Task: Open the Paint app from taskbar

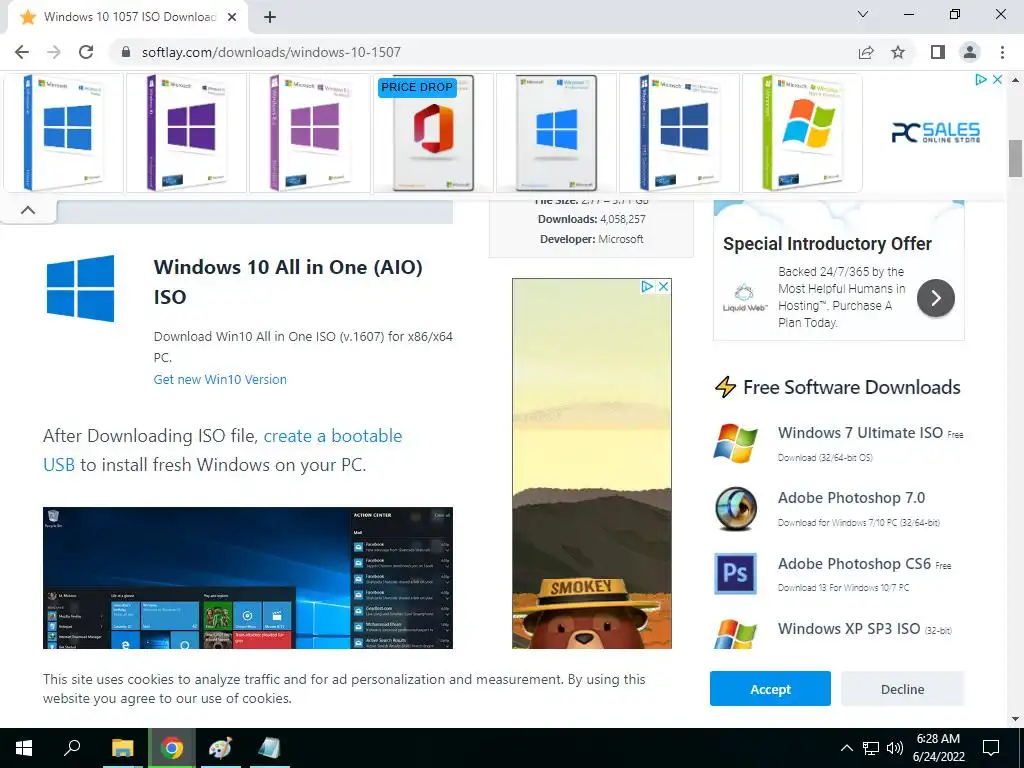Action: coord(220,748)
